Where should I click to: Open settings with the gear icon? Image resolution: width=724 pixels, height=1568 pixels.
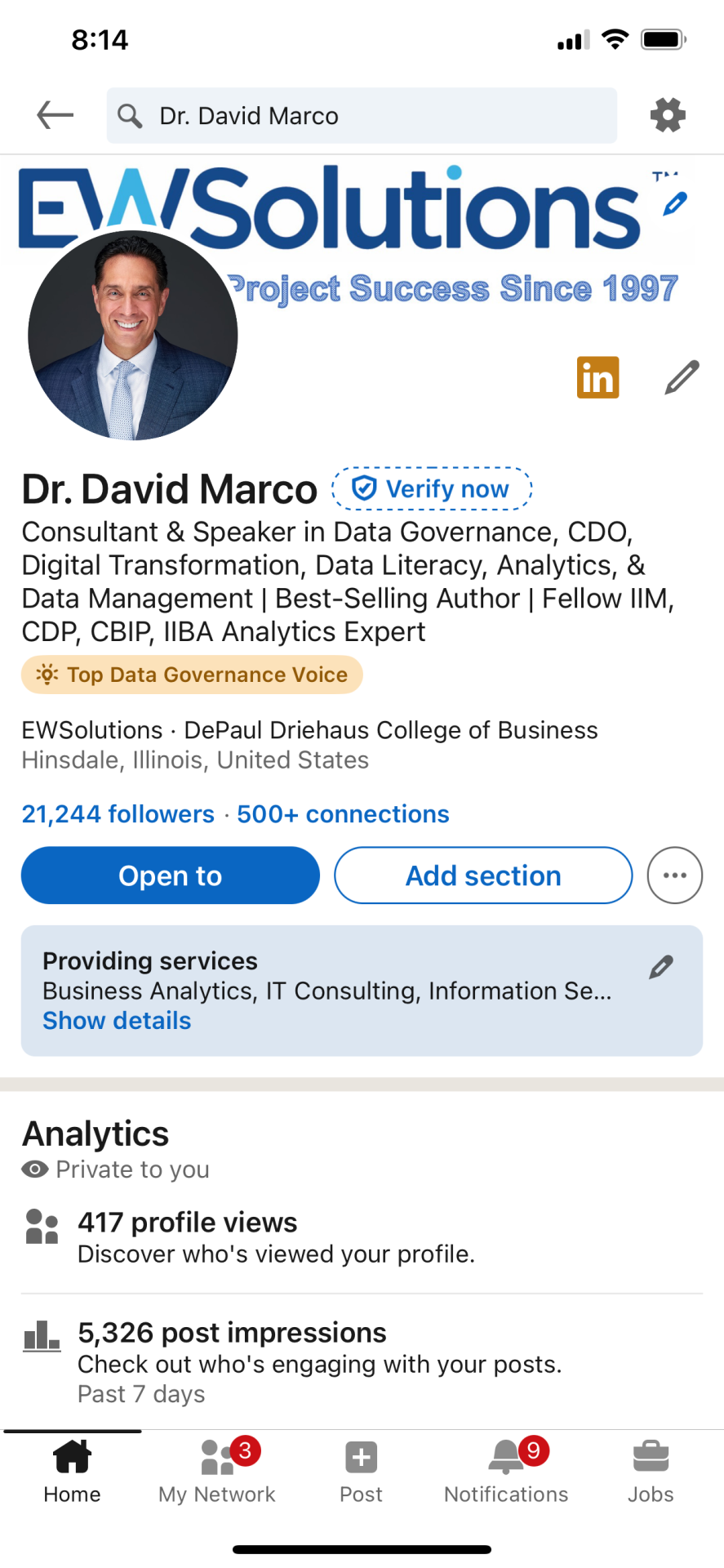pos(668,115)
